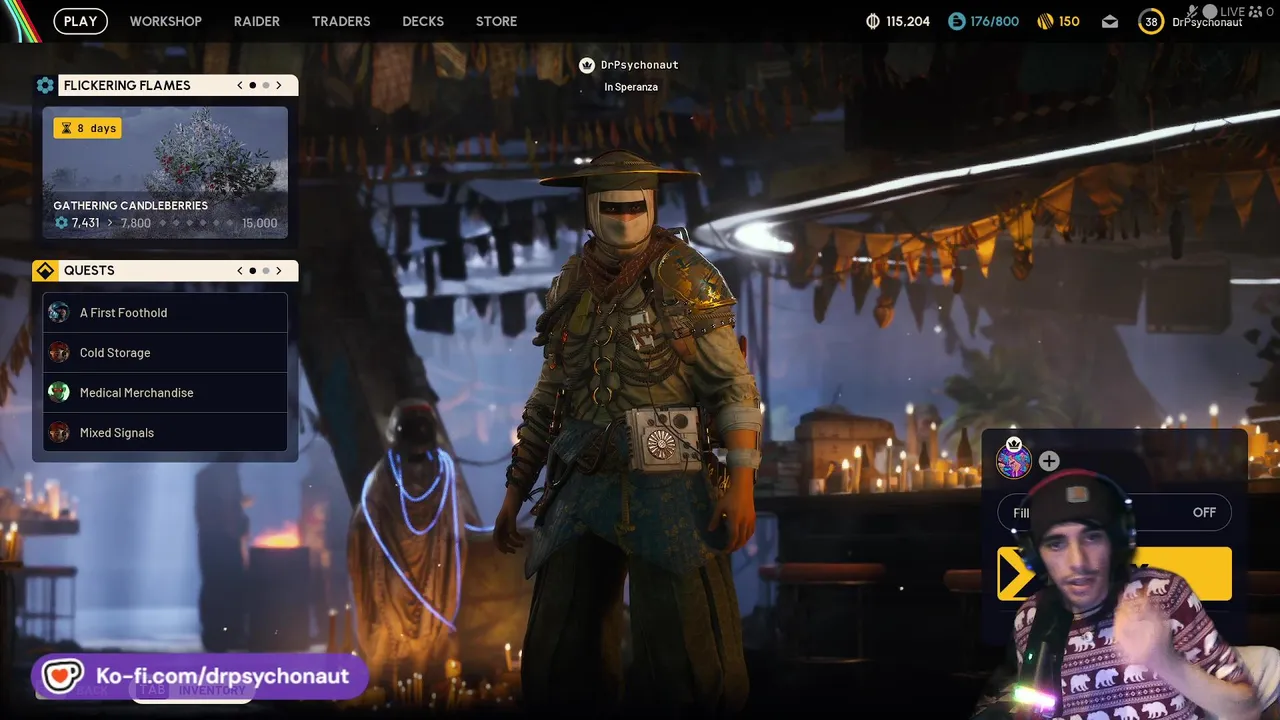Open the A First Foothold quest
Viewport: 1280px width, 720px height.
click(x=165, y=312)
